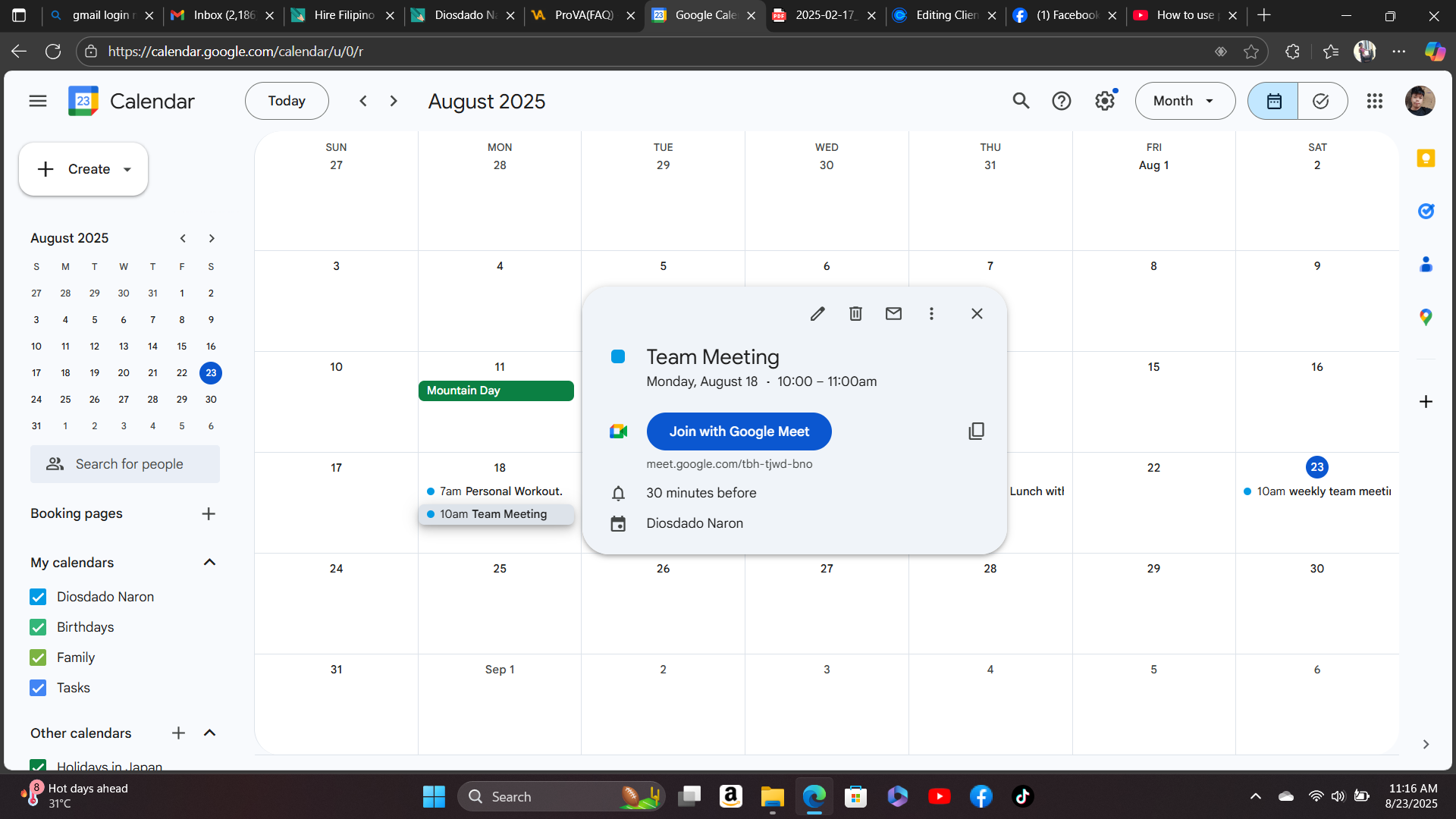Delete the Team Meeting event

click(855, 313)
